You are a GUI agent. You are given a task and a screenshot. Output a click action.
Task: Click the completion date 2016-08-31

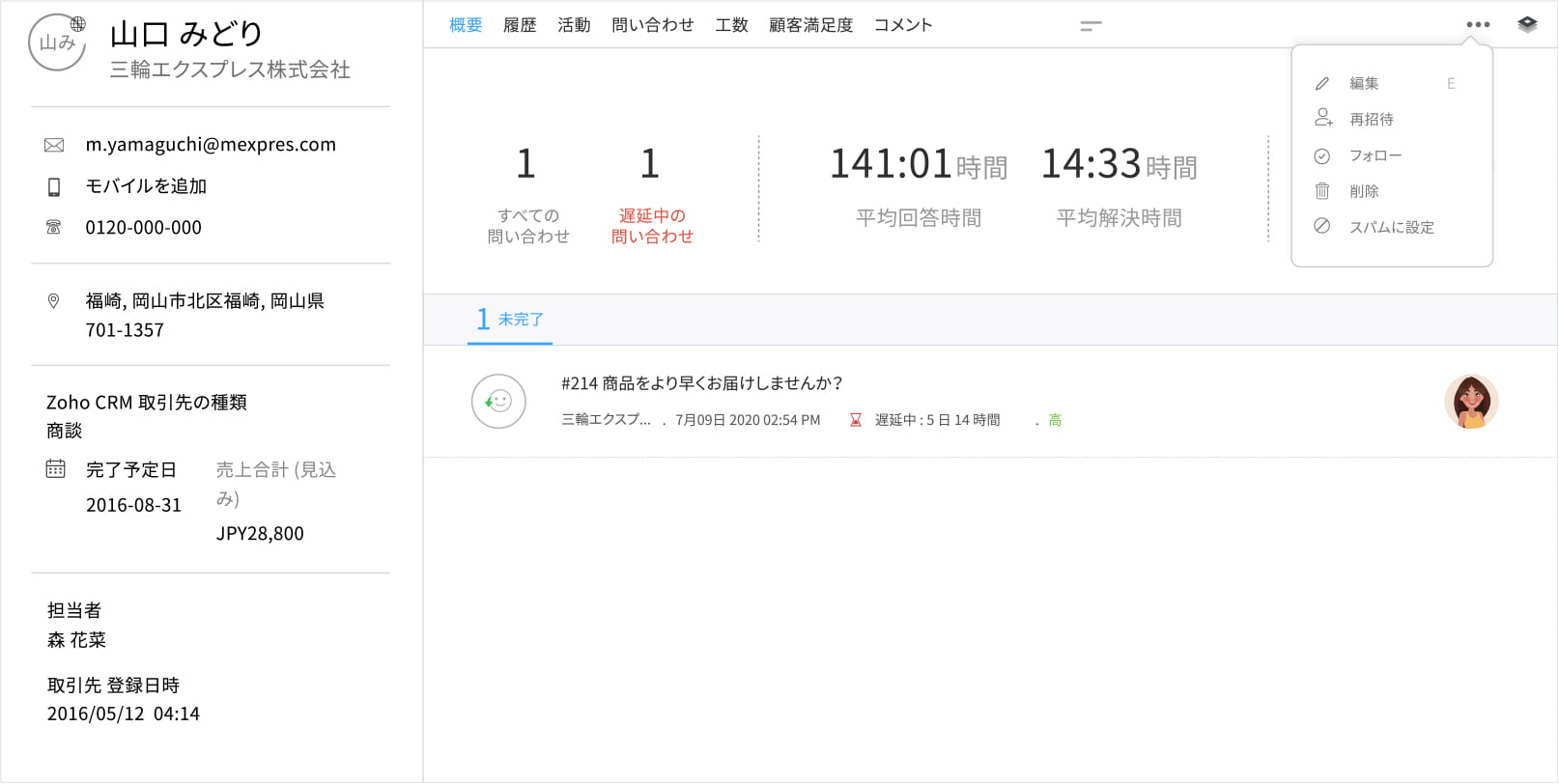(133, 505)
